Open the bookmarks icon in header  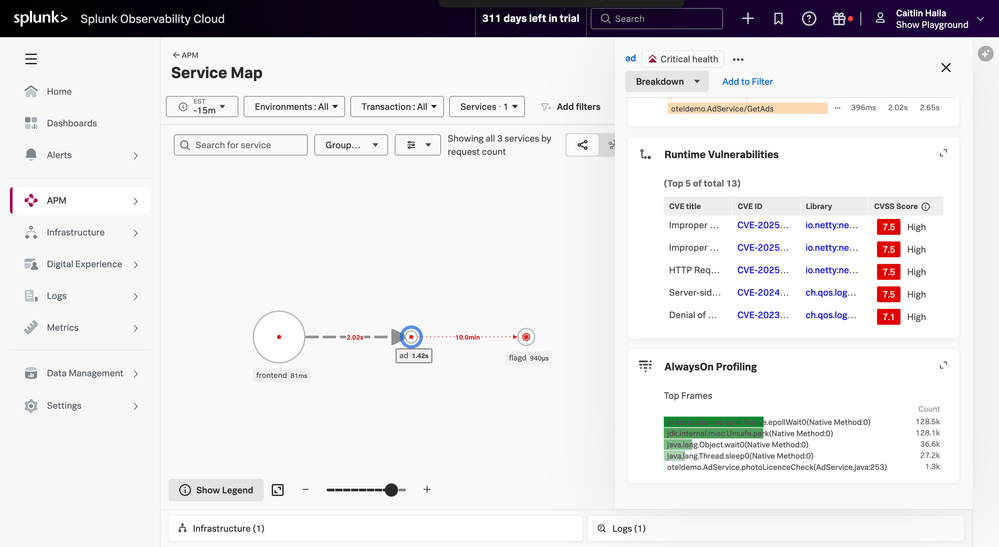[779, 19]
